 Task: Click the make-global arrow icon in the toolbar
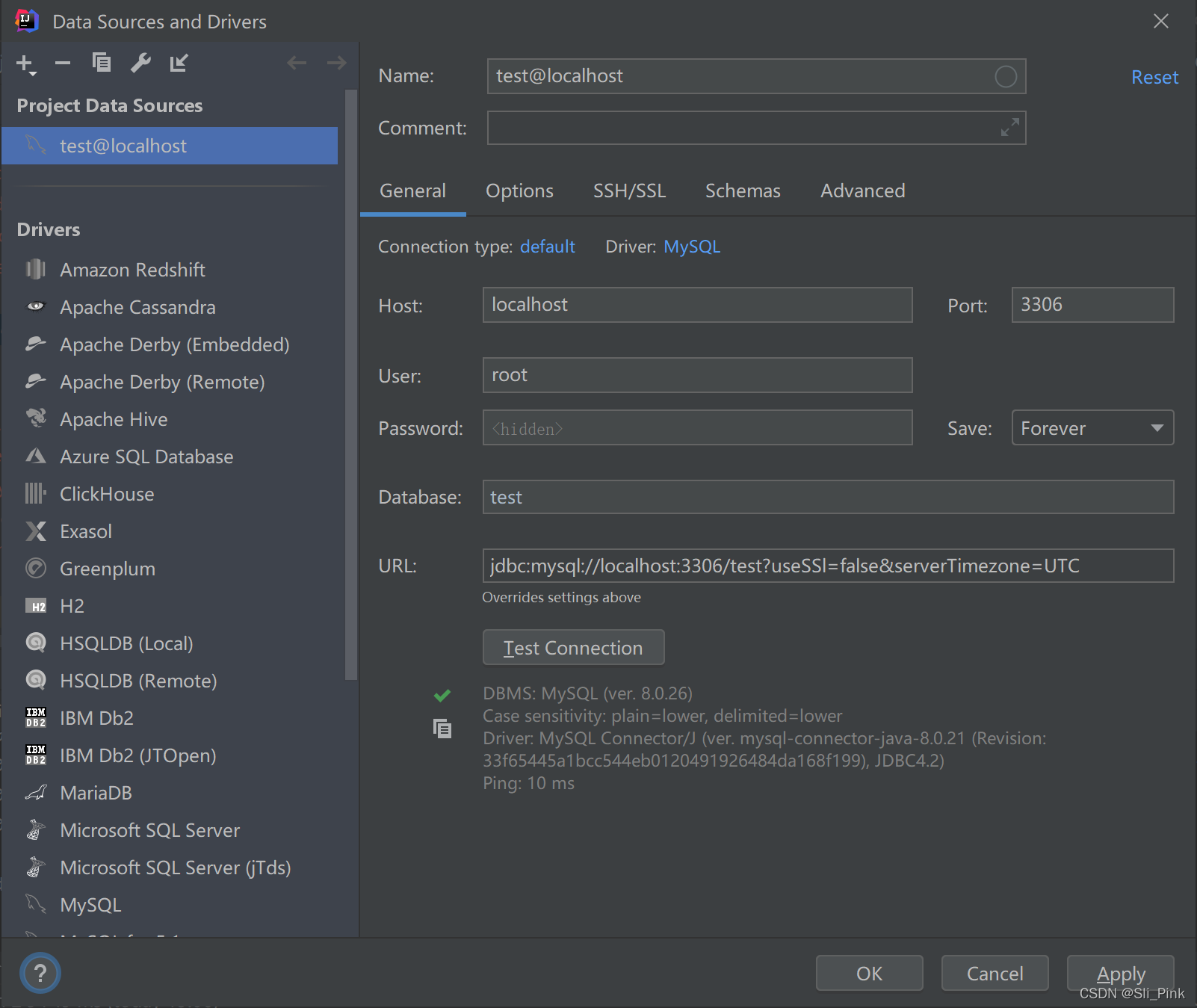tap(179, 63)
